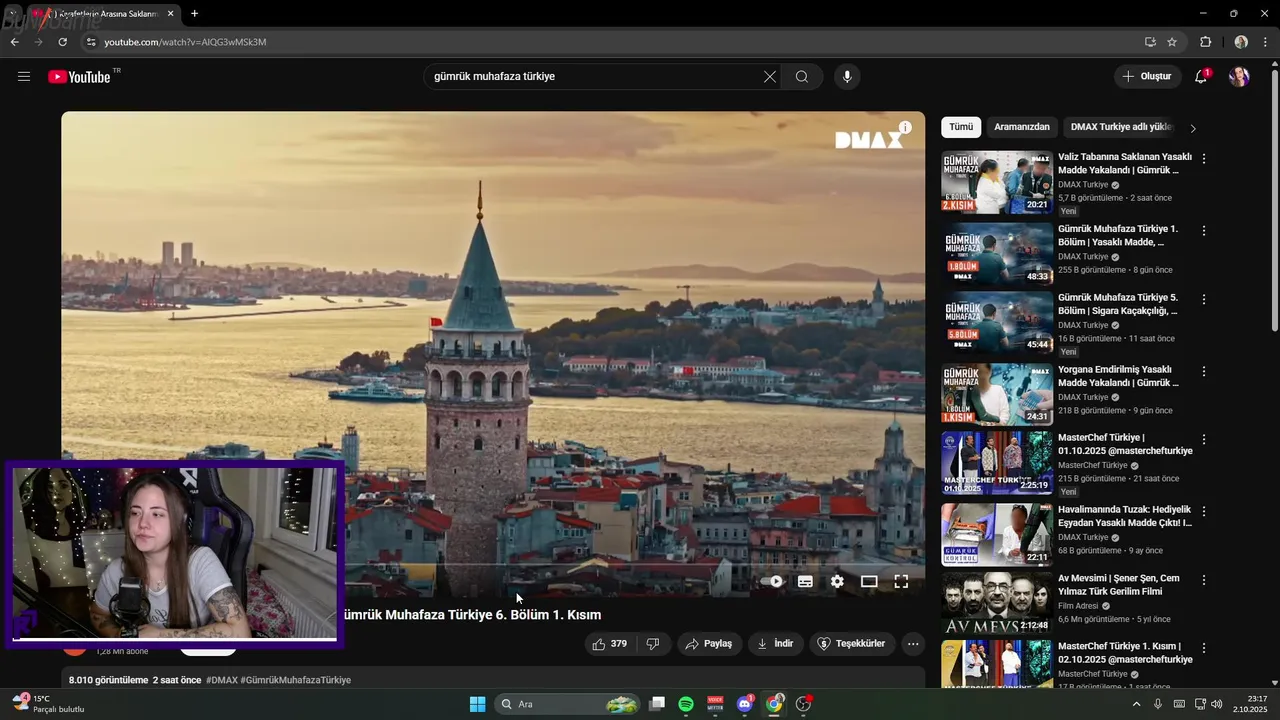Clear the search box with the X
This screenshot has height=720, width=1280.
click(x=770, y=77)
